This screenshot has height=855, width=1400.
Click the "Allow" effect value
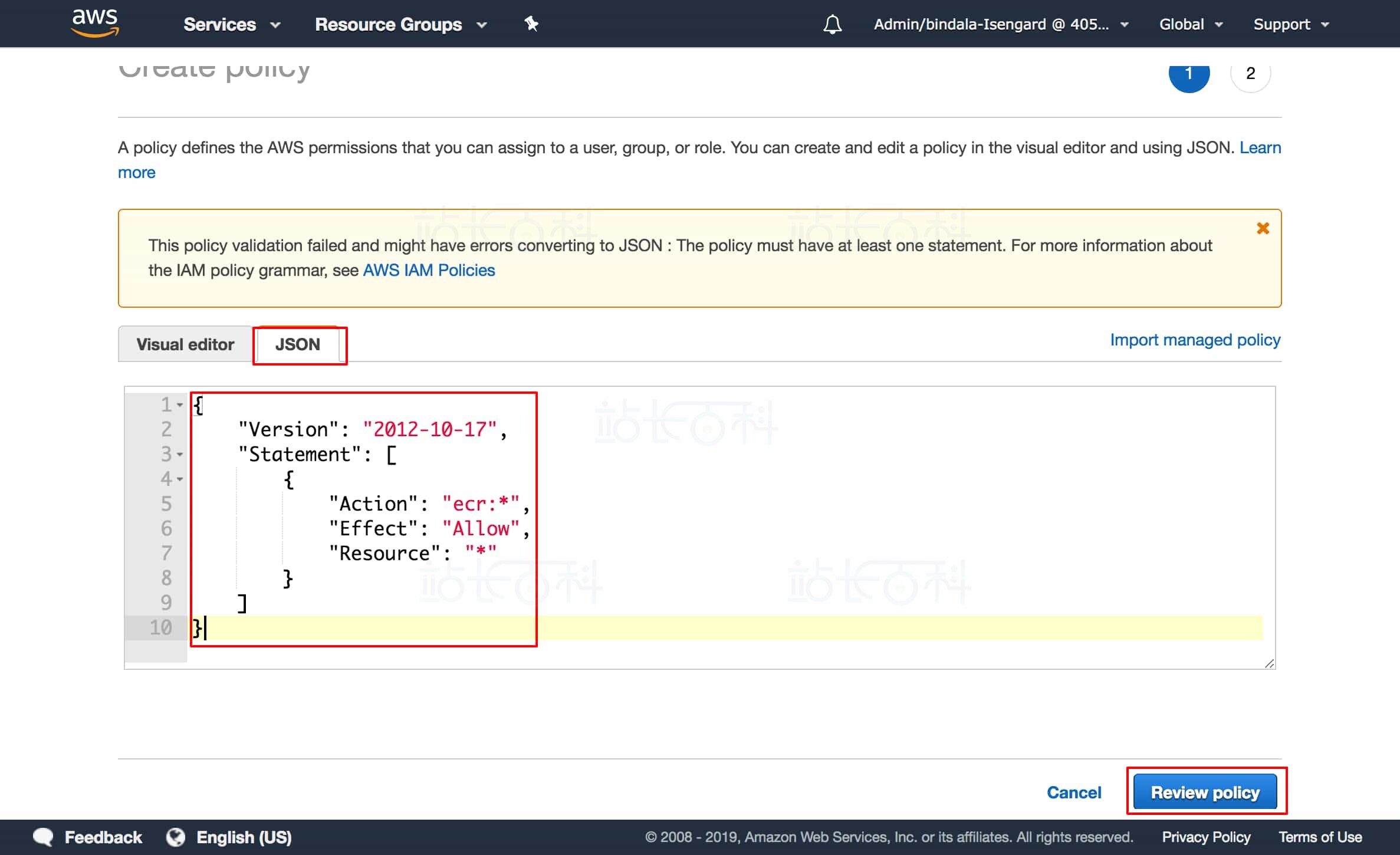pos(481,528)
